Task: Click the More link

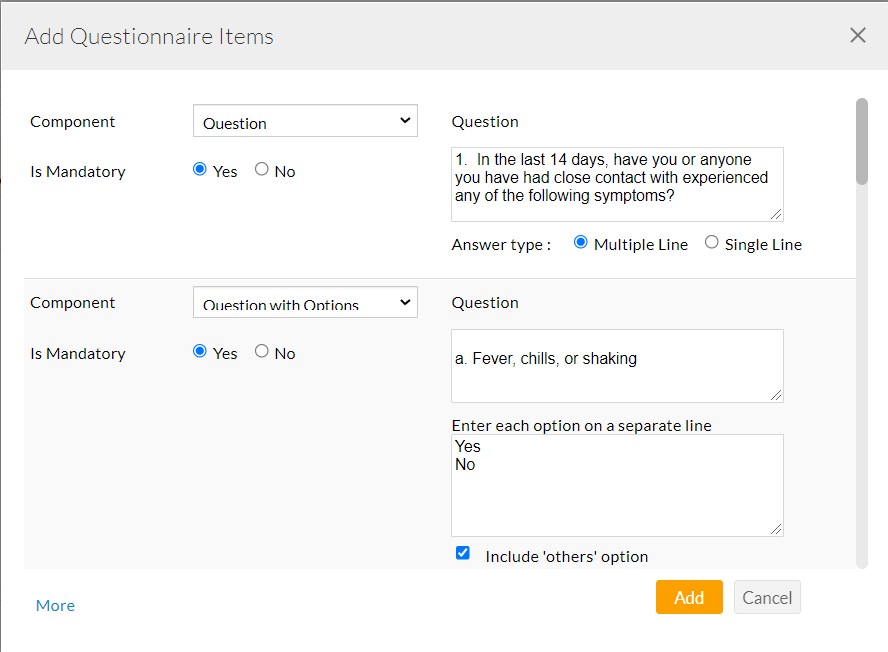Action: tap(55, 605)
